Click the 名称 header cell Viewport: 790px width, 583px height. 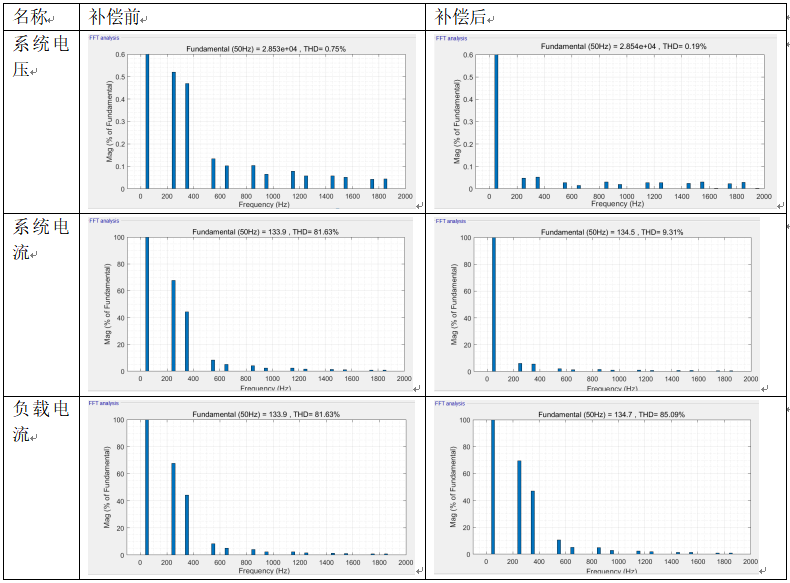tap(32, 17)
